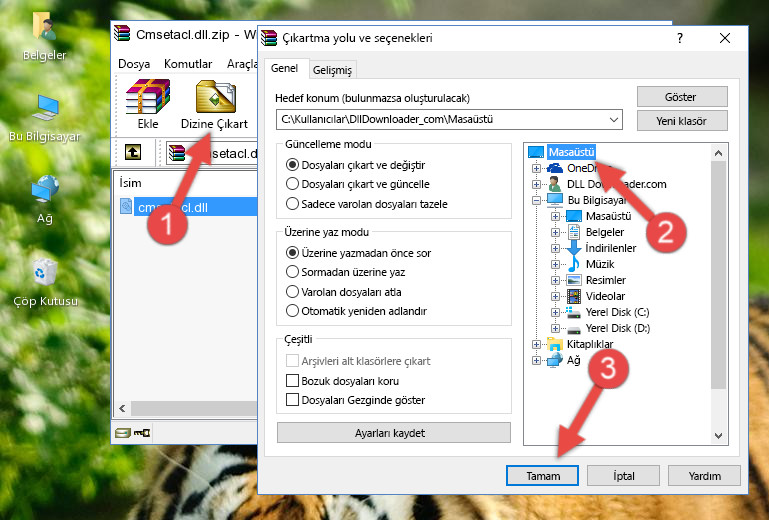Select 'Sormadan üzerine yaz' option

292,272
